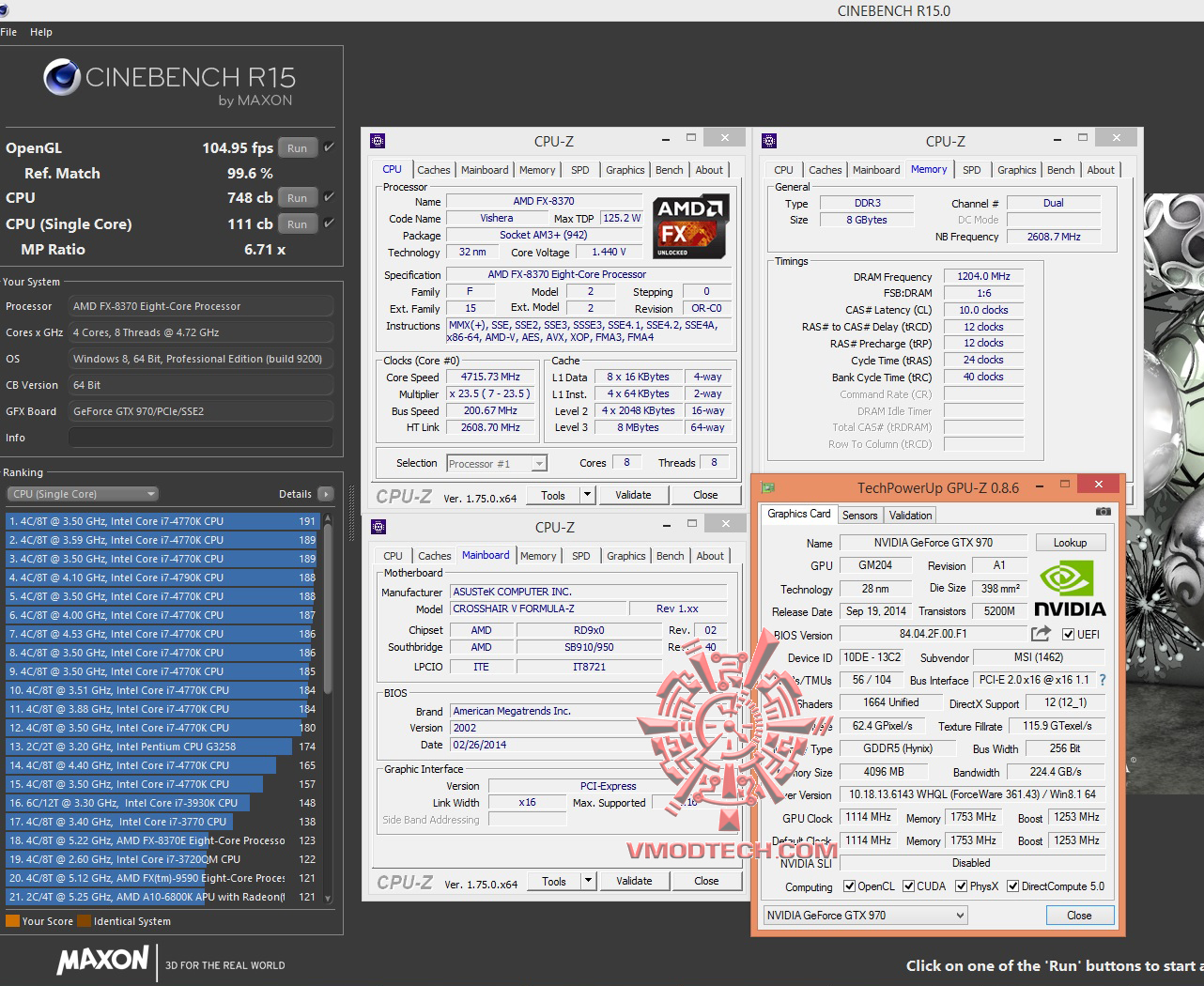1204x986 pixels.
Task: Click the title icon of the CPU-Z processor window
Action: [x=378, y=141]
